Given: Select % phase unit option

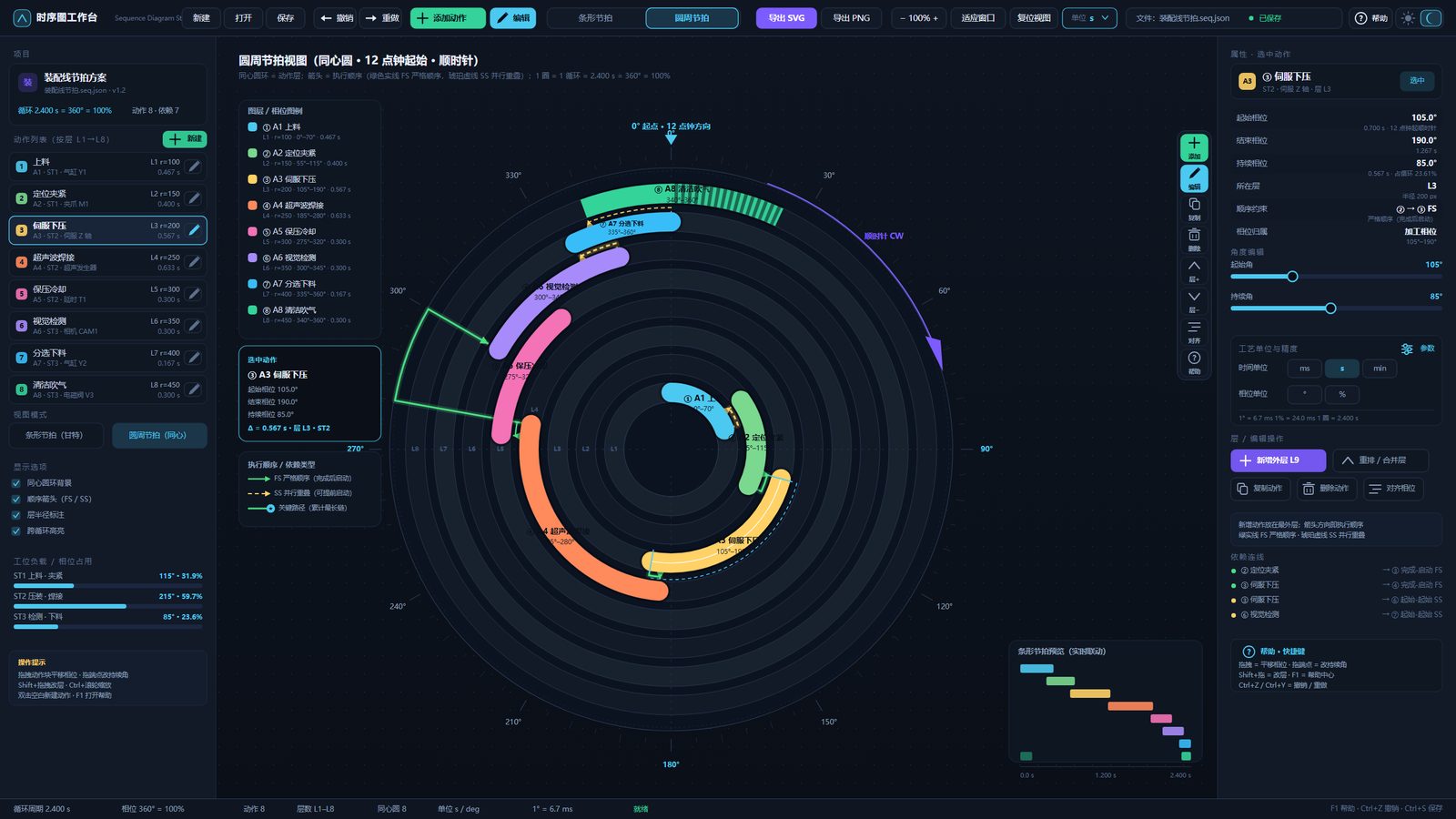Looking at the screenshot, I should click(x=1341, y=394).
